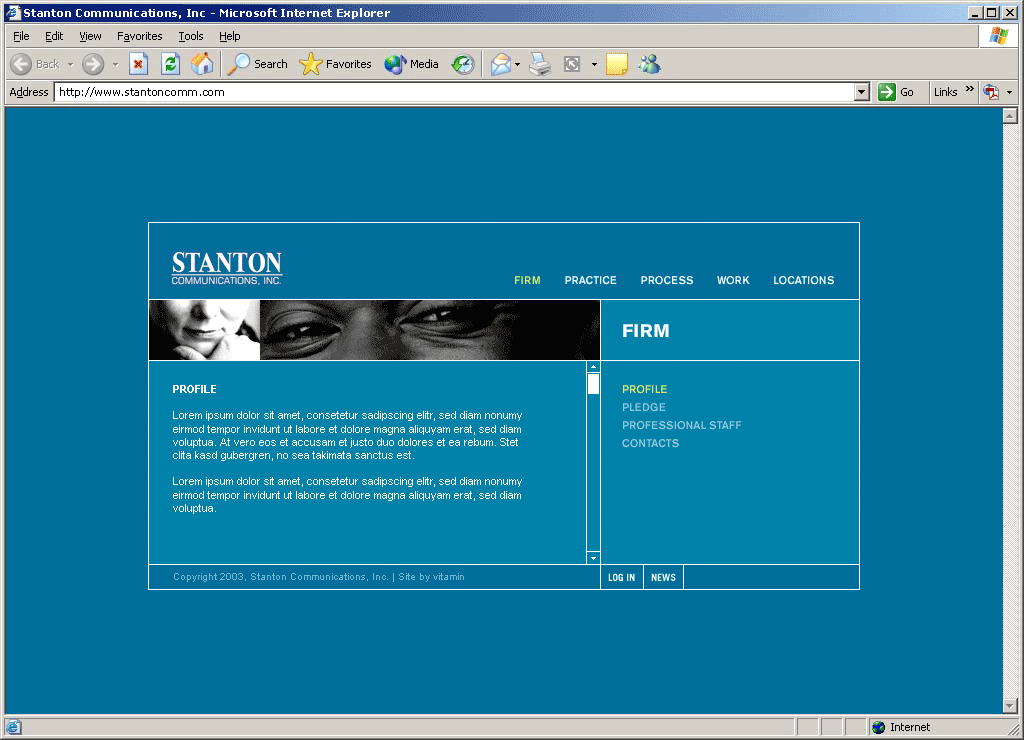Viewport: 1024px width, 740px height.
Task: Click the Refresh page icon
Action: point(170,64)
